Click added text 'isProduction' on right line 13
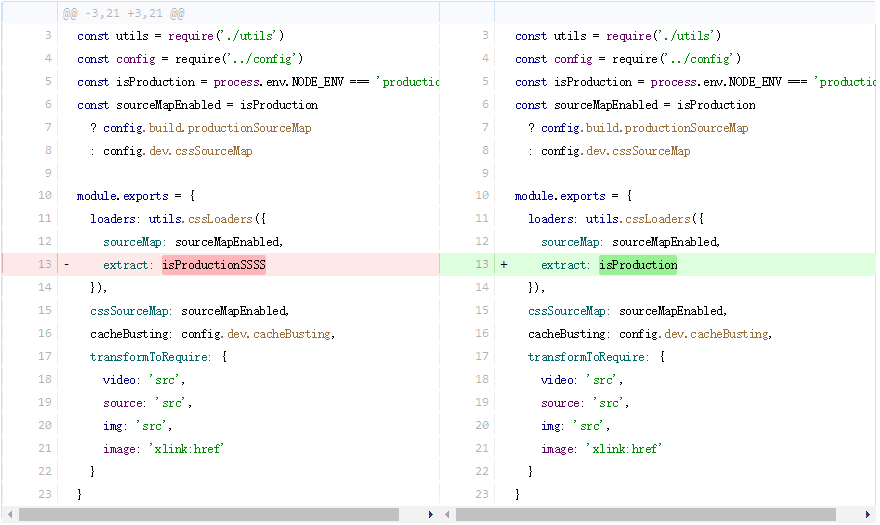This screenshot has width=880, height=525. pyautogui.click(x=638, y=264)
